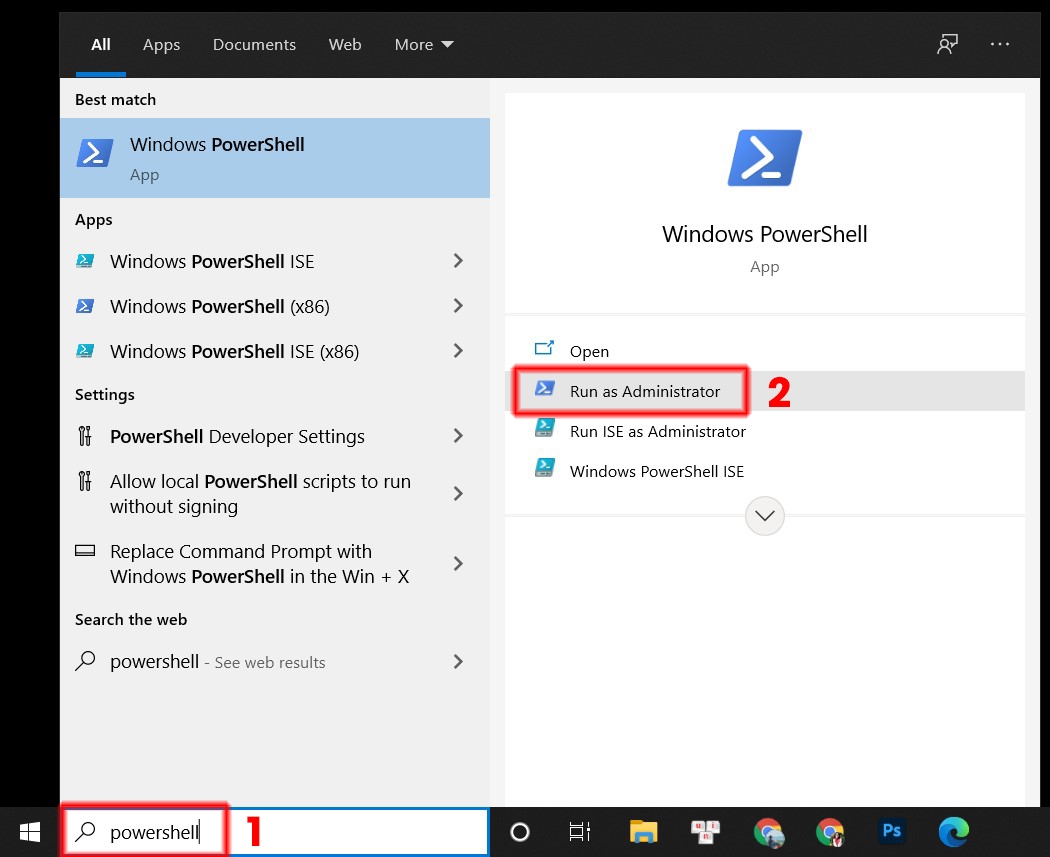Select Windows PowerShell (x86) text
1050x857 pixels.
click(220, 307)
